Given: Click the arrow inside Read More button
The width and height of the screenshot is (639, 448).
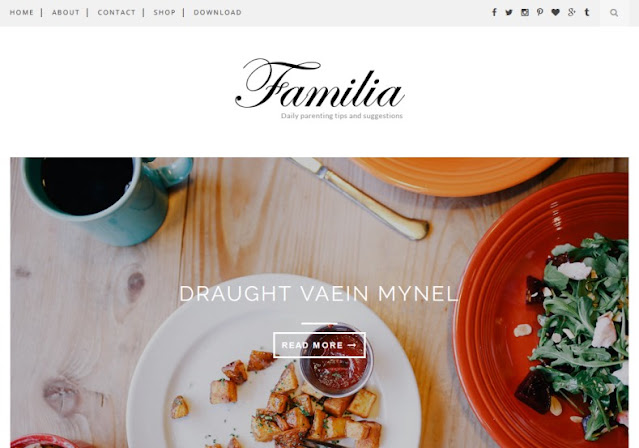Looking at the screenshot, I should pyautogui.click(x=352, y=345).
